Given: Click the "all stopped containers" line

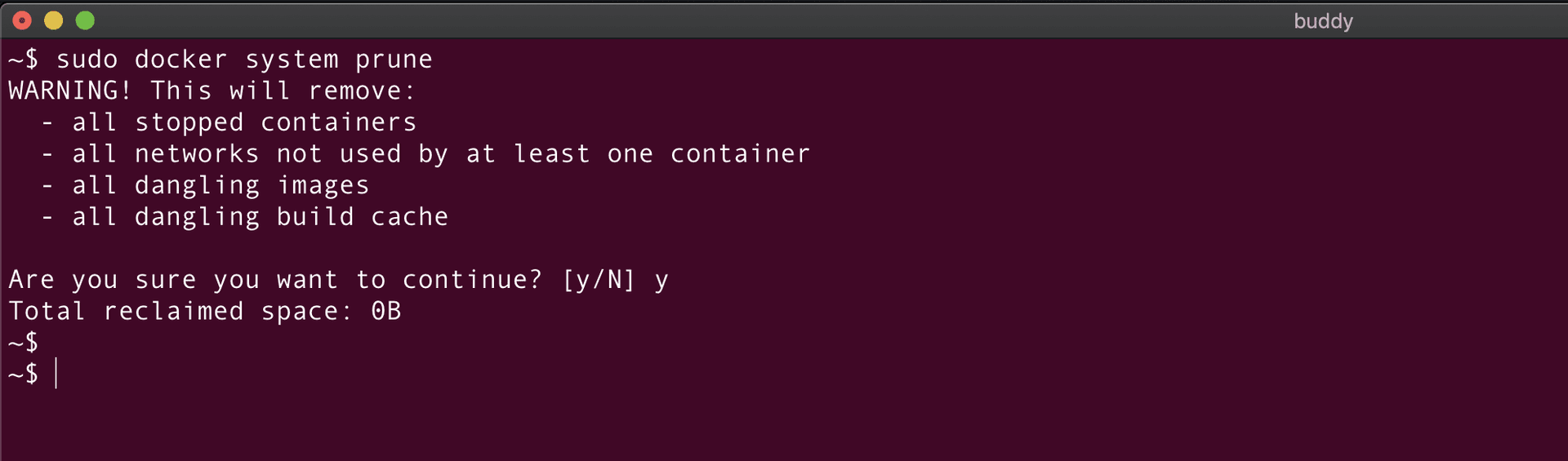Looking at the screenshot, I should pos(244,122).
